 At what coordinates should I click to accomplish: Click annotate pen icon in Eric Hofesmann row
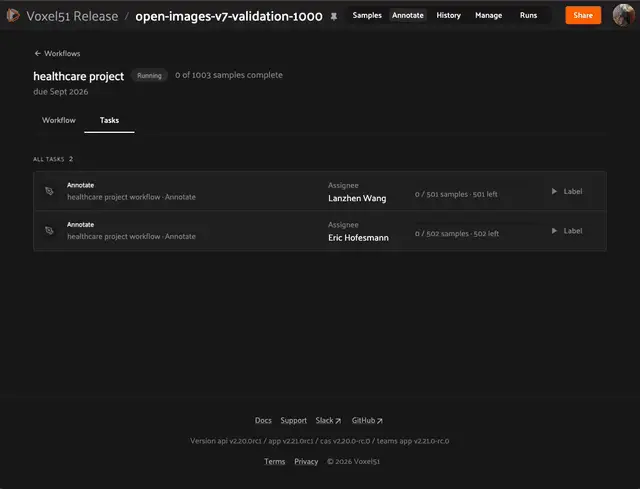click(x=49, y=231)
